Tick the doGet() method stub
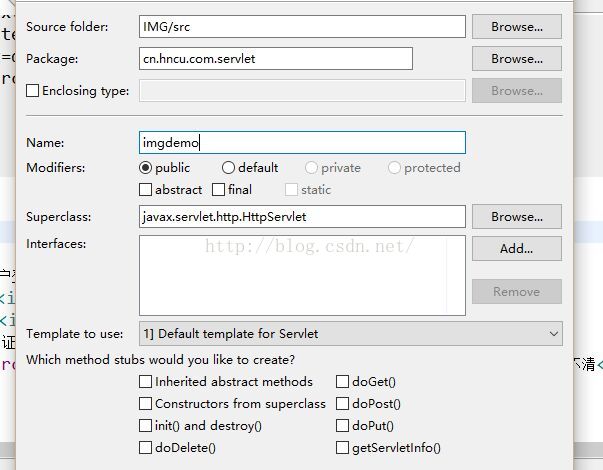 point(342,382)
